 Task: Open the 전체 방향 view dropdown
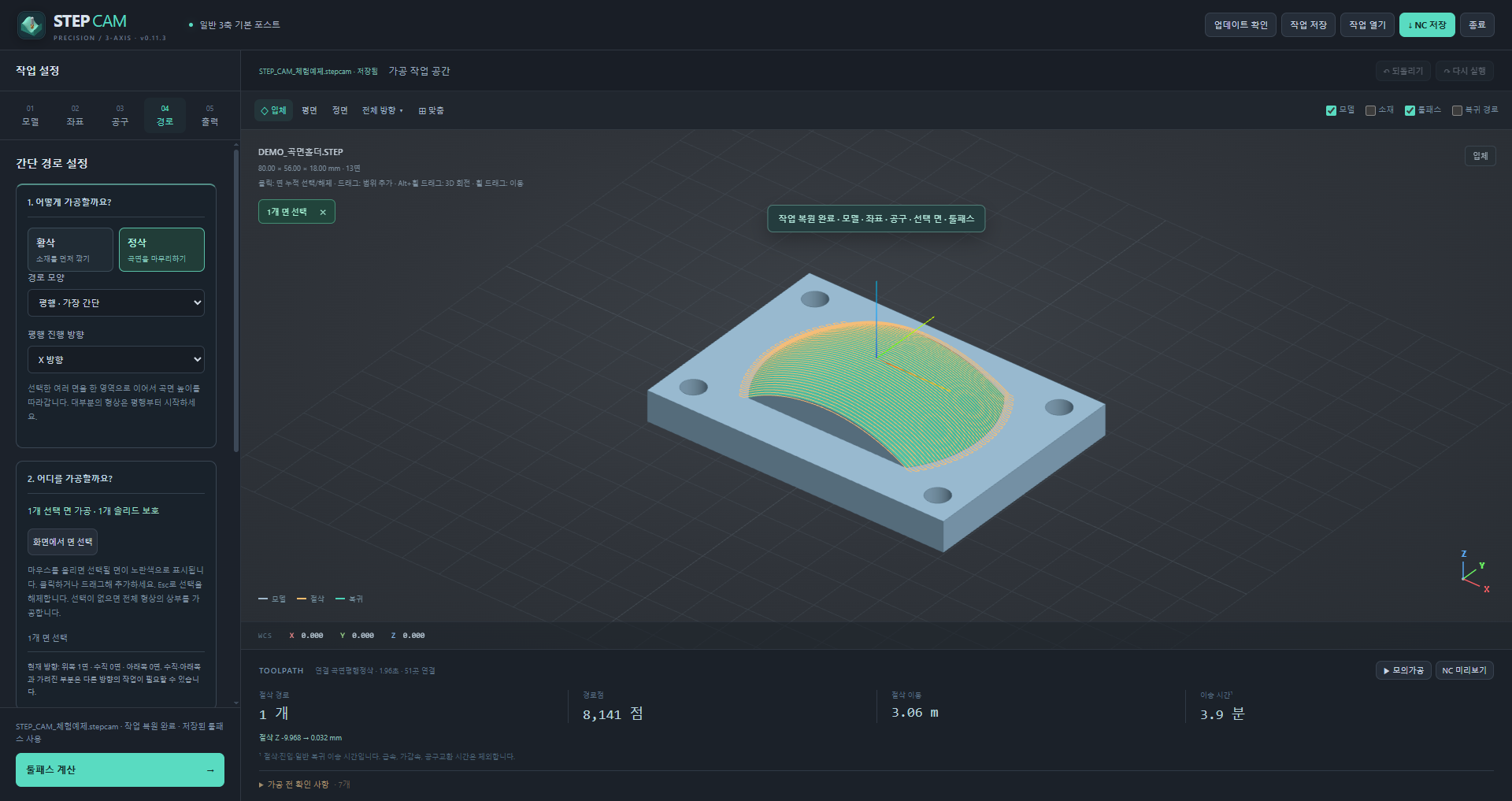382,110
